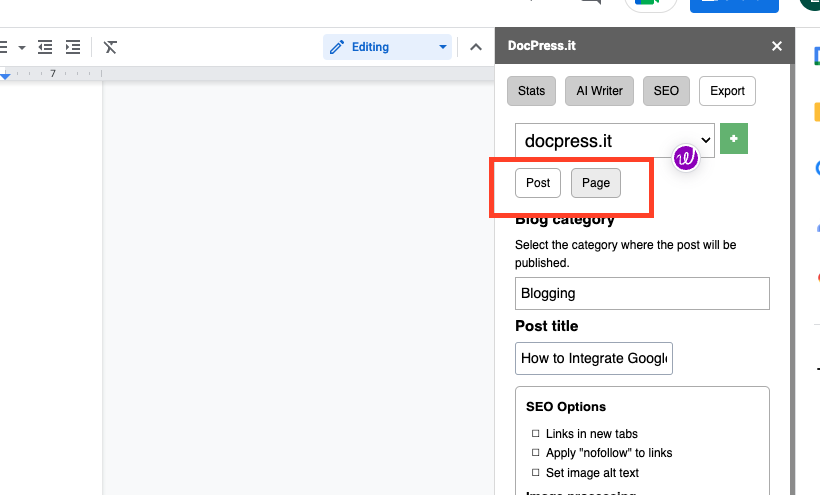Click the sidebar vertical scrollbar

(x=792, y=279)
